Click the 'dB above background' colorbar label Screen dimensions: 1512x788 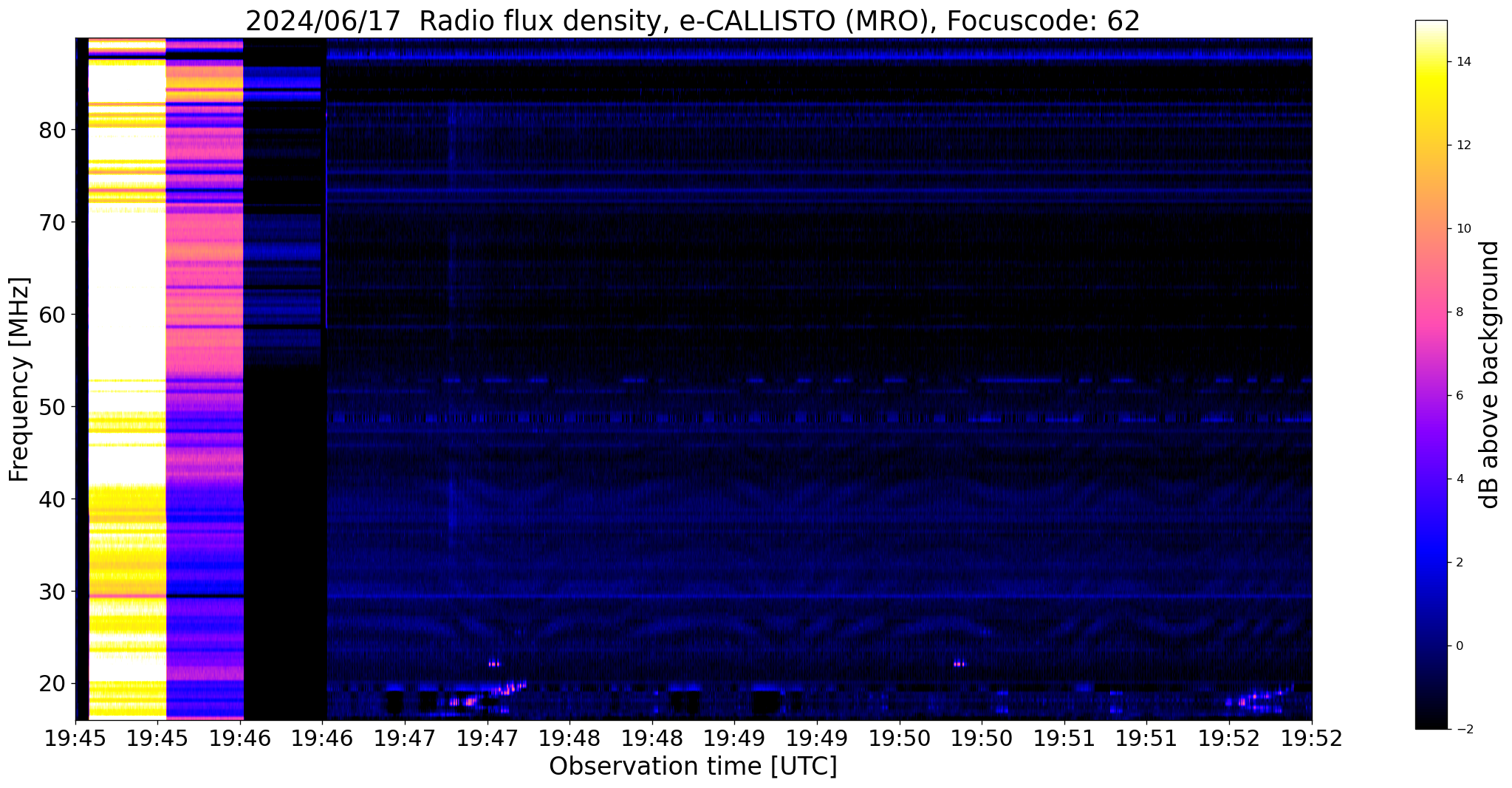click(x=1490, y=374)
